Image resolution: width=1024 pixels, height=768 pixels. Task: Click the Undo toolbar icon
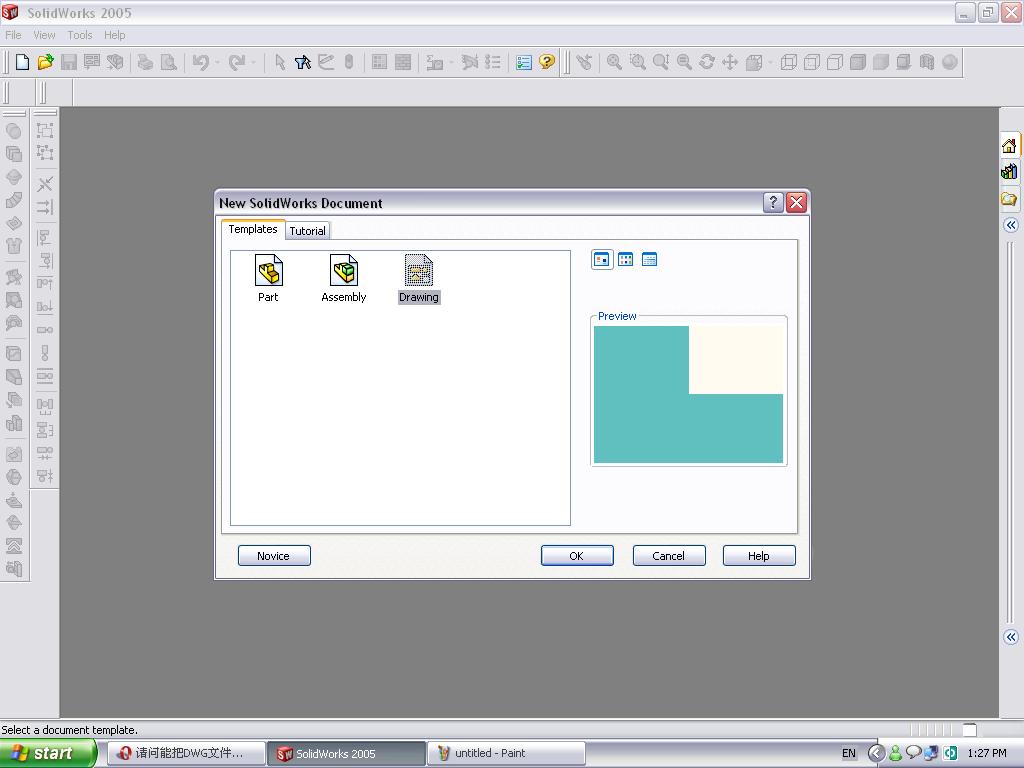[200, 62]
